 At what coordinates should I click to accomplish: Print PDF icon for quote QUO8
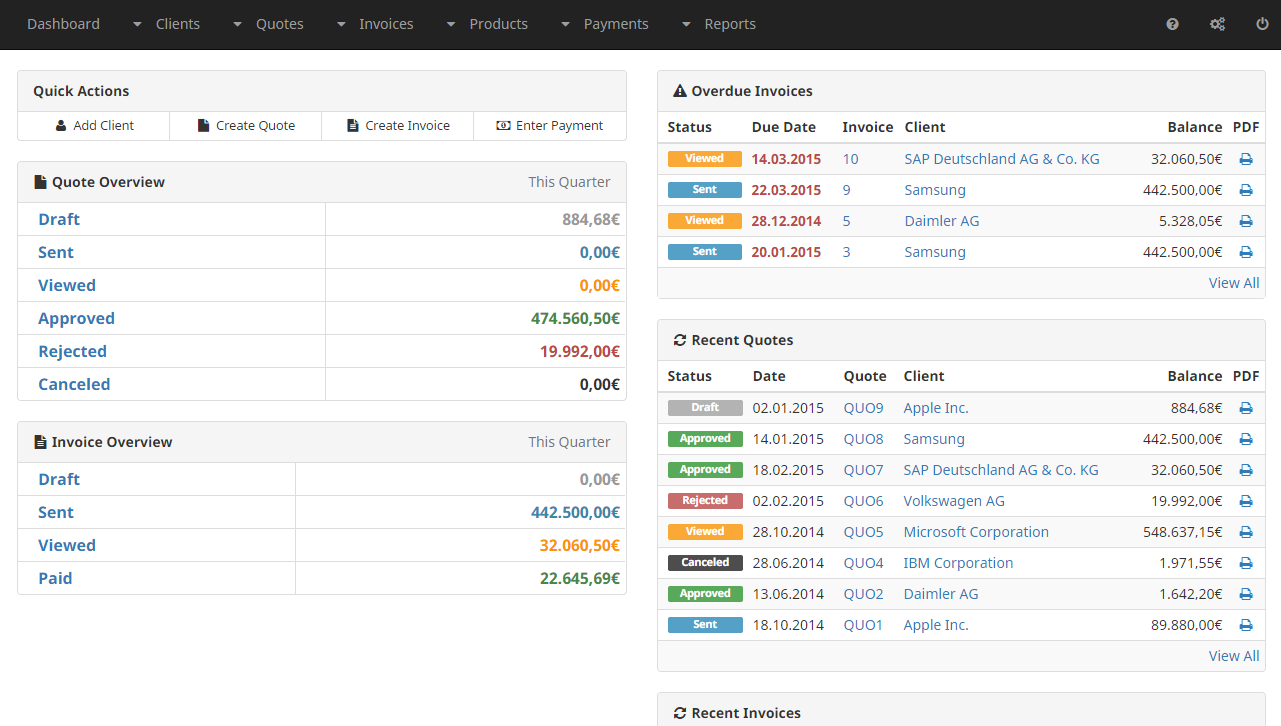[x=1246, y=439]
